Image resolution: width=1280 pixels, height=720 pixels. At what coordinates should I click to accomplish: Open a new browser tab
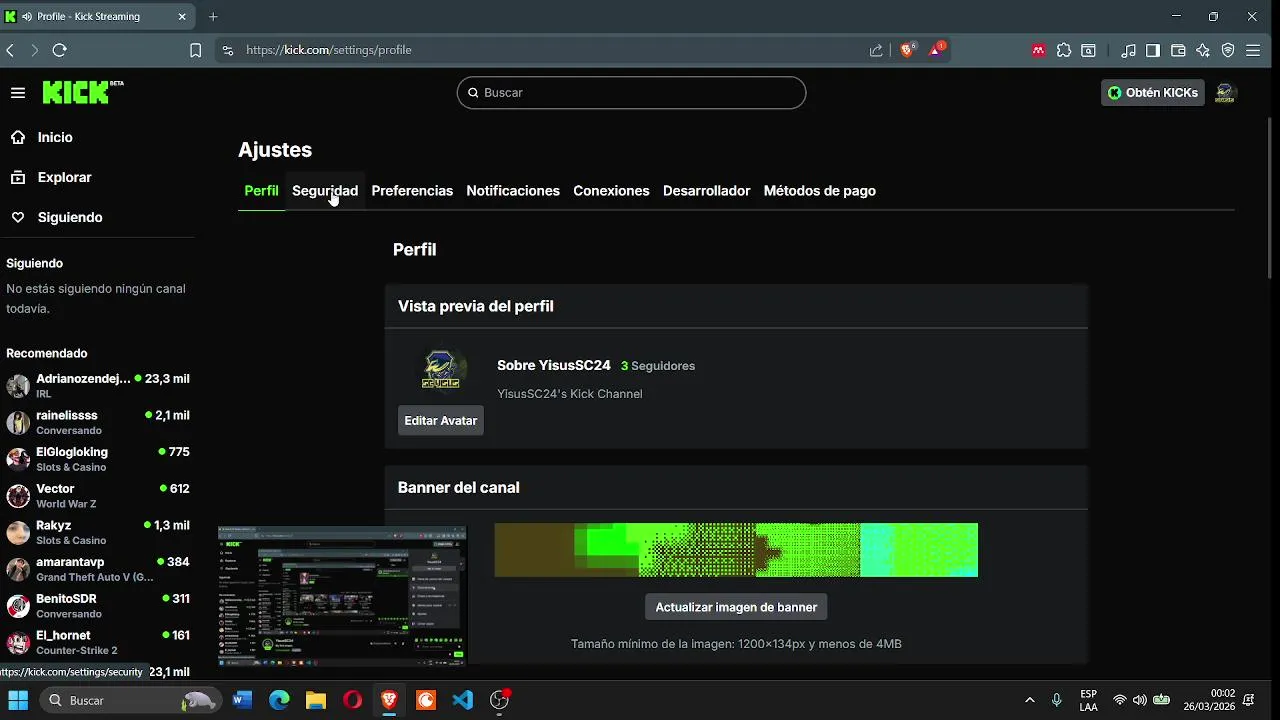click(x=213, y=16)
